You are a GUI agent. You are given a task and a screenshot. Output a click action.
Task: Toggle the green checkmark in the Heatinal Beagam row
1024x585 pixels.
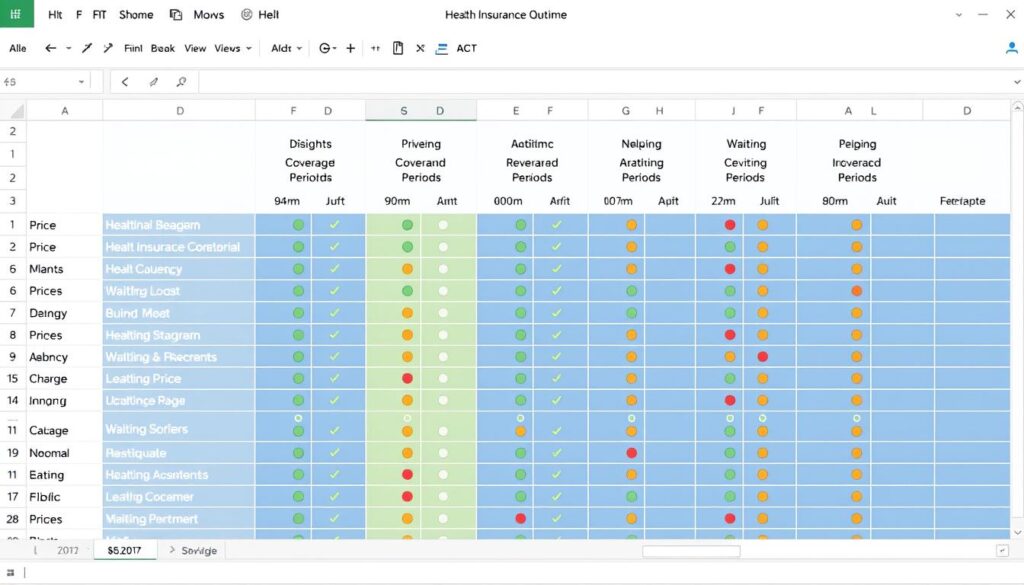[x=334, y=225]
